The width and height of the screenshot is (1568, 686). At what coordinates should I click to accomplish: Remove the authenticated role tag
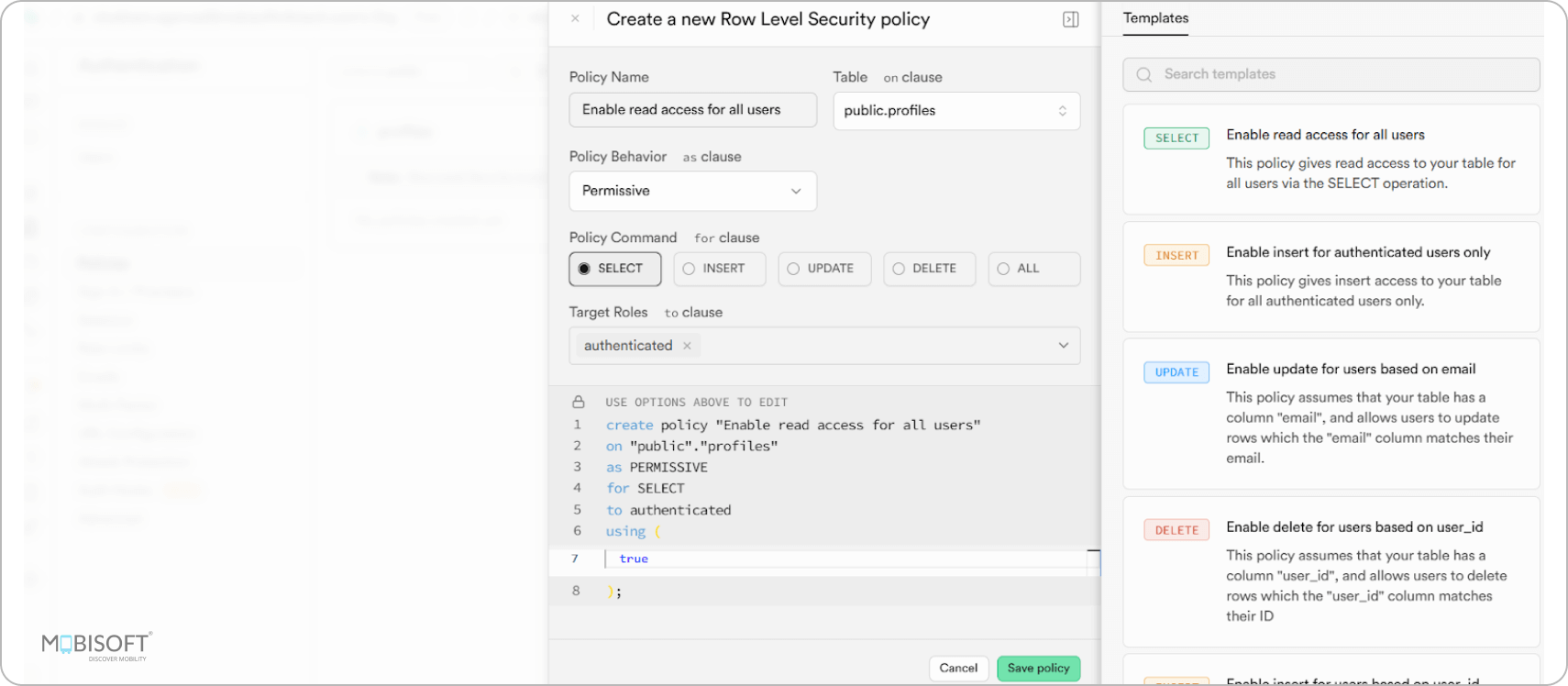(x=687, y=346)
